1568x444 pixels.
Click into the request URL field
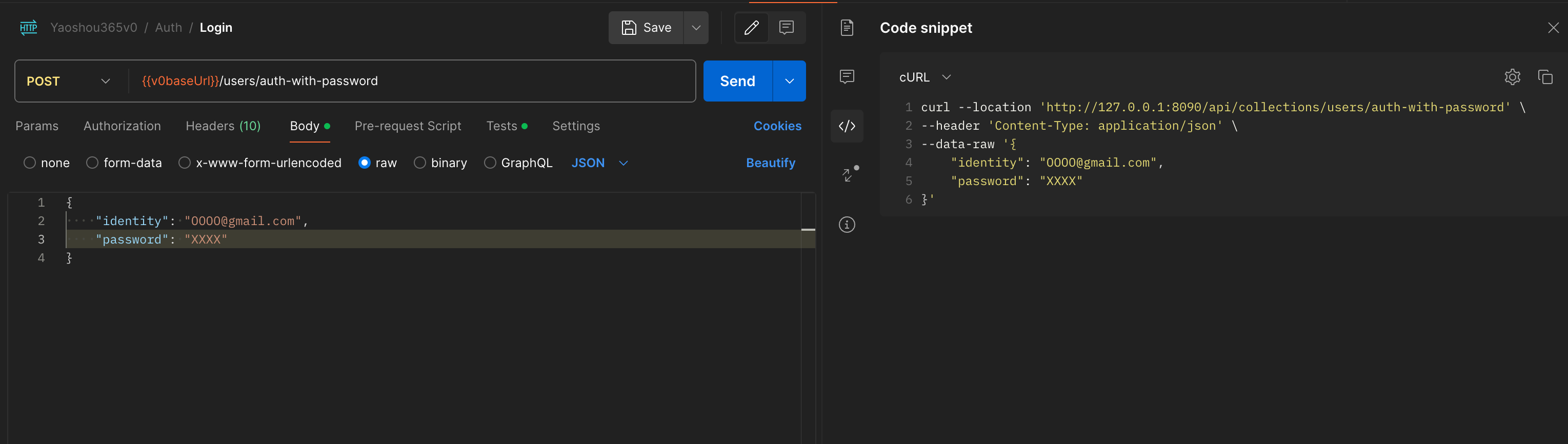click(x=411, y=81)
